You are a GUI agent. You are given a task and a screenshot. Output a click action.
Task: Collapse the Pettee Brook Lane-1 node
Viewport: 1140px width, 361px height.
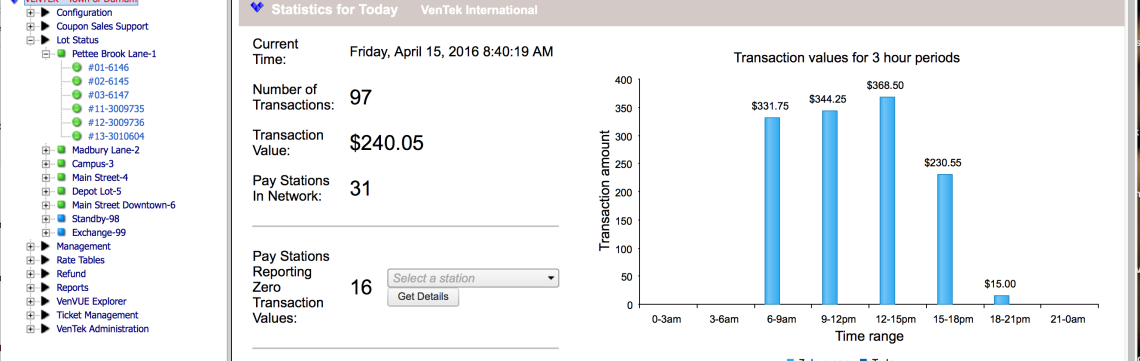[46, 54]
